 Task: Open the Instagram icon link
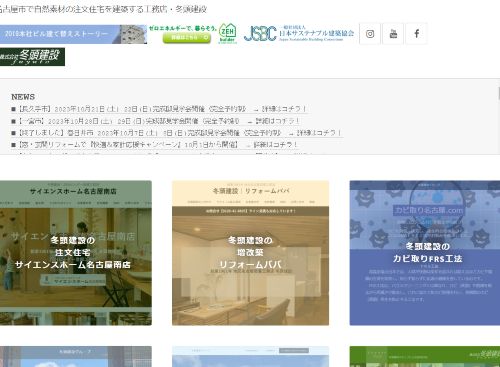pyautogui.click(x=370, y=34)
